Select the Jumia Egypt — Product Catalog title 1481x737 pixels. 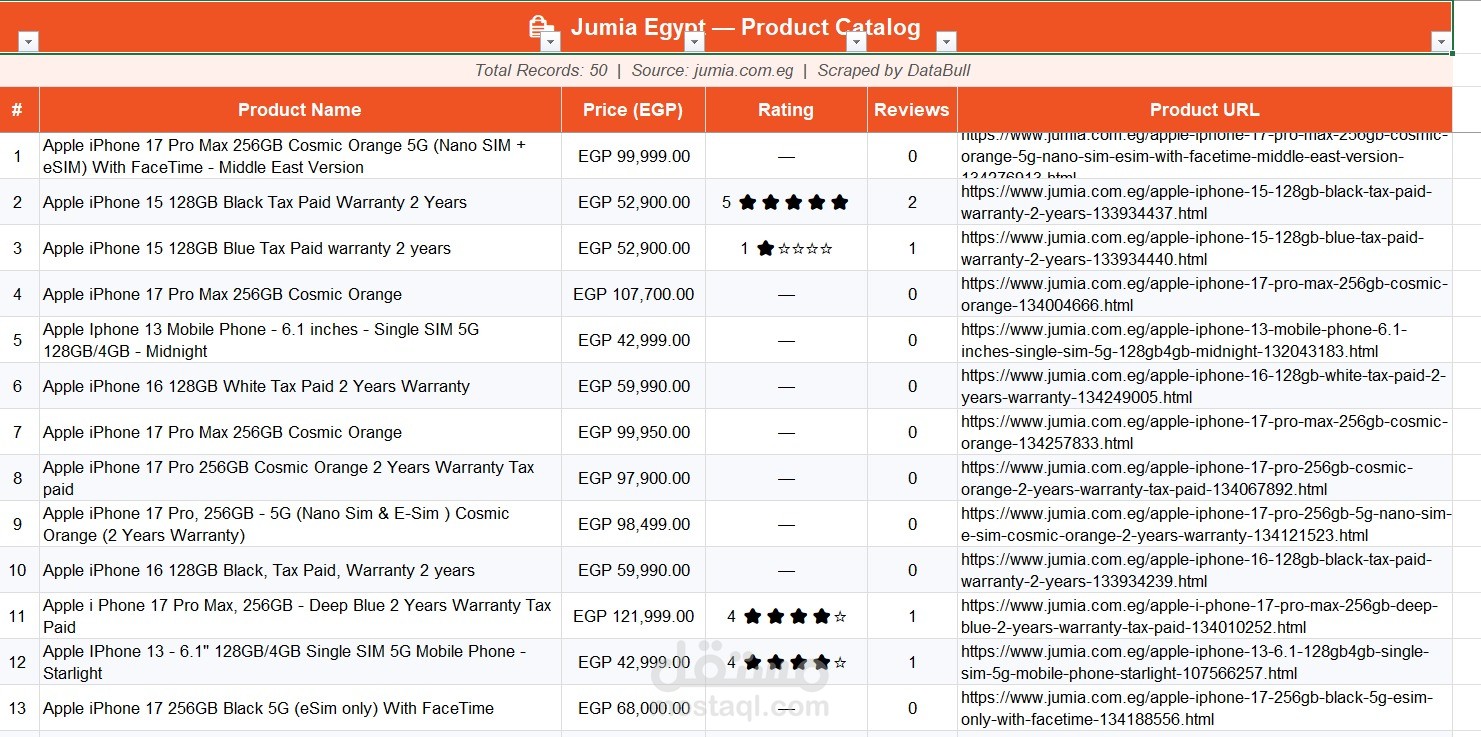click(x=745, y=27)
